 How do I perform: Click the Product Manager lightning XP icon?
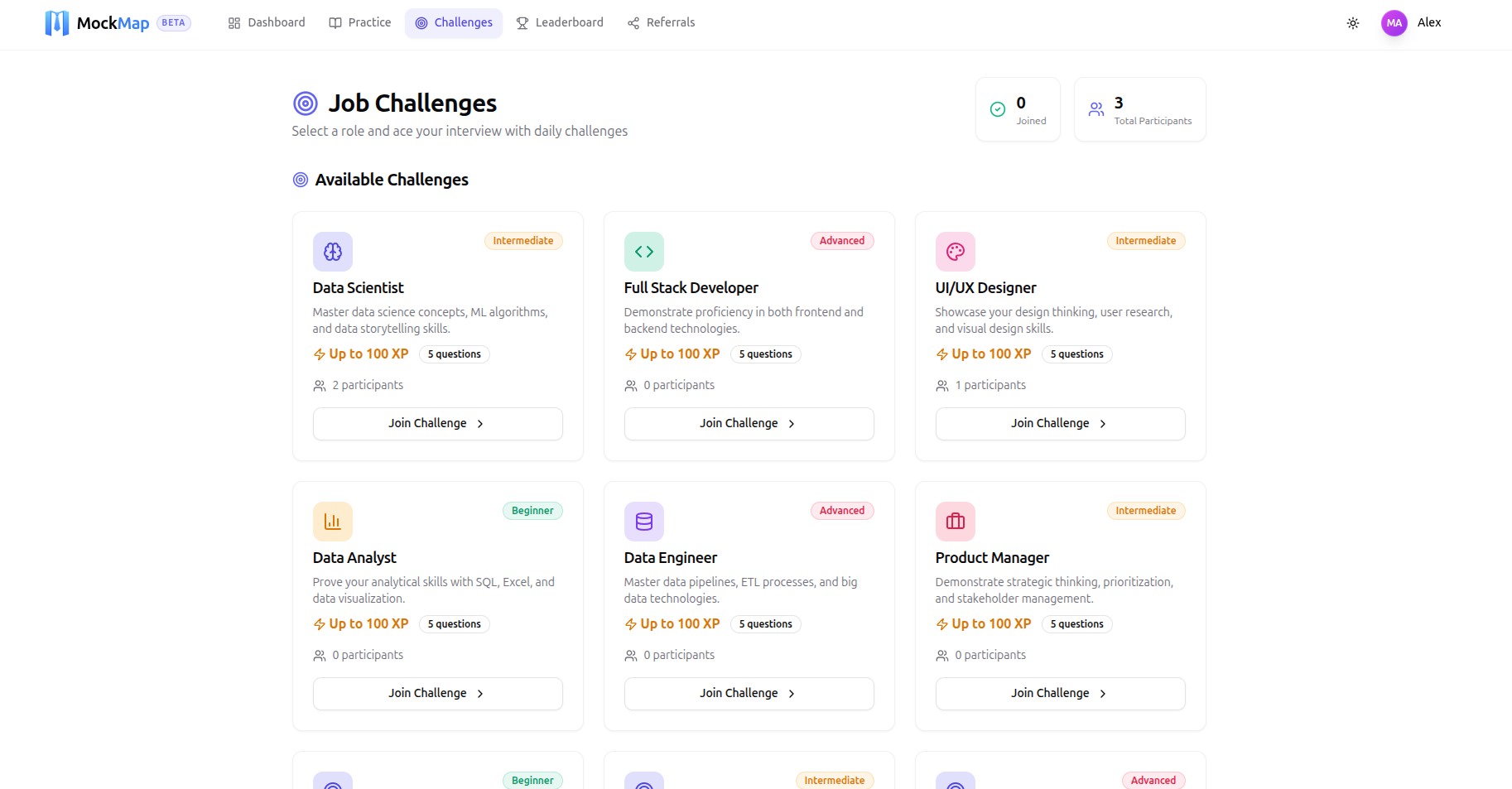[x=942, y=624]
